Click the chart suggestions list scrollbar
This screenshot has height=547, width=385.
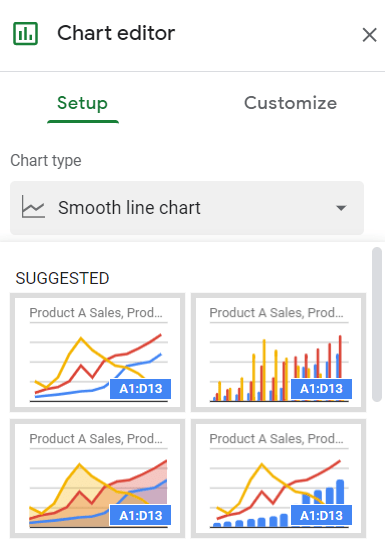[377, 324]
